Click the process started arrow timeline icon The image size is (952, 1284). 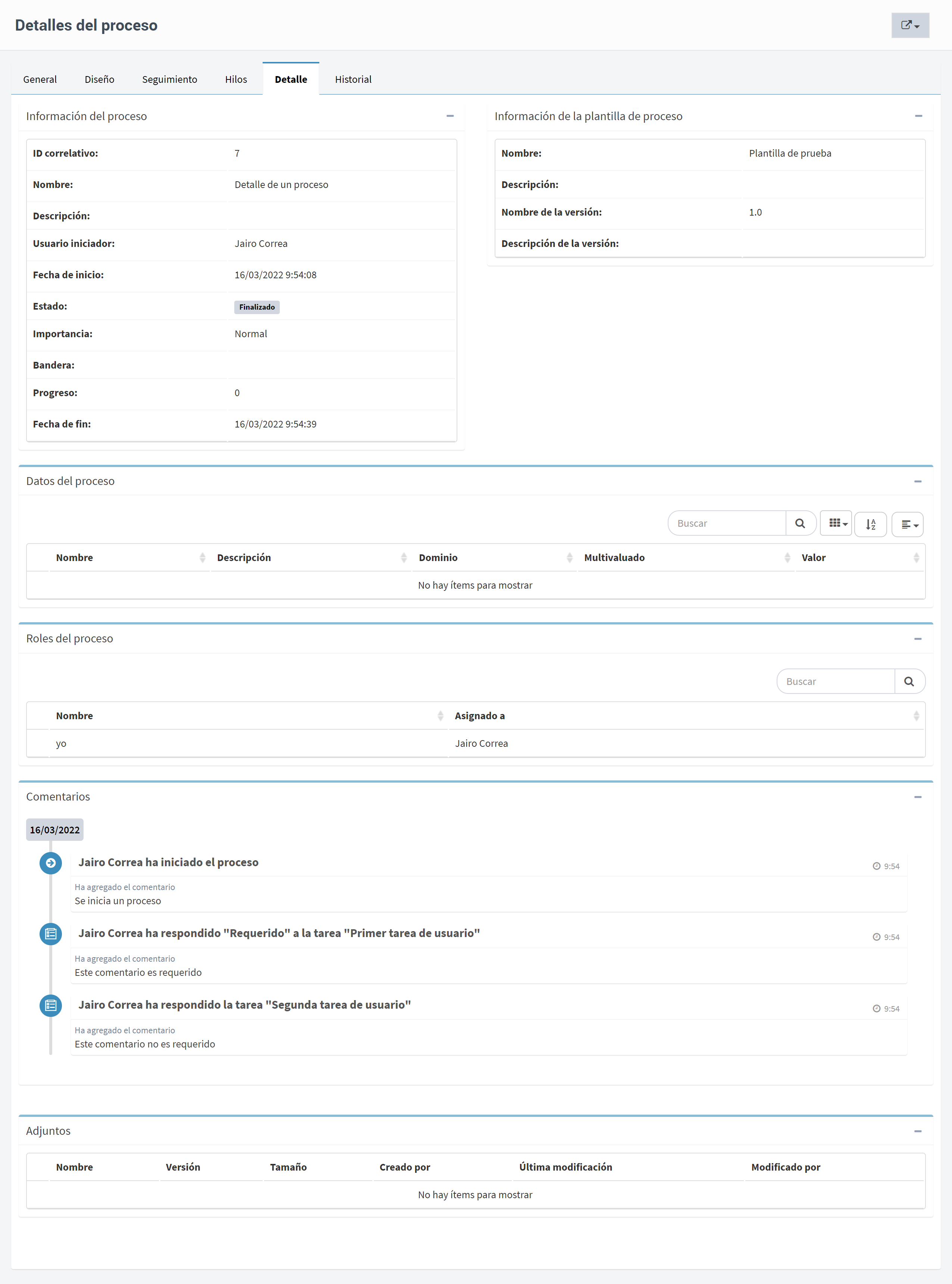coord(51,863)
